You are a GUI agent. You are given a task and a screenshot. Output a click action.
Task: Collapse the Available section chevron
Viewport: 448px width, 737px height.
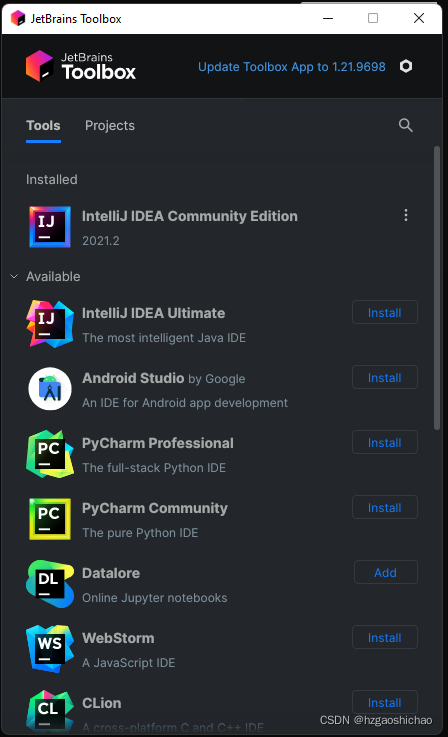[14, 276]
